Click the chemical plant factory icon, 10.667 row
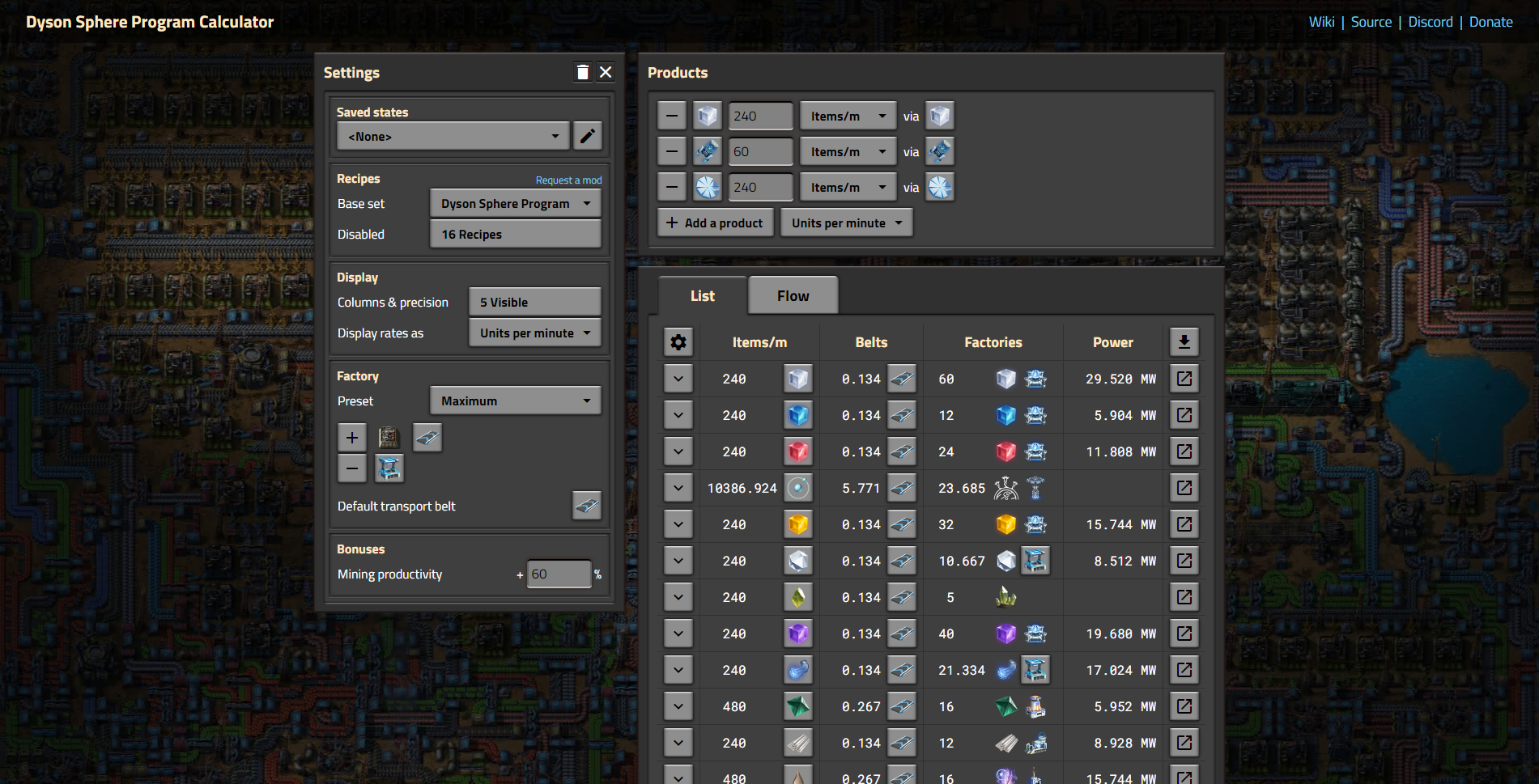This screenshot has width=1539, height=784. [x=1035, y=561]
